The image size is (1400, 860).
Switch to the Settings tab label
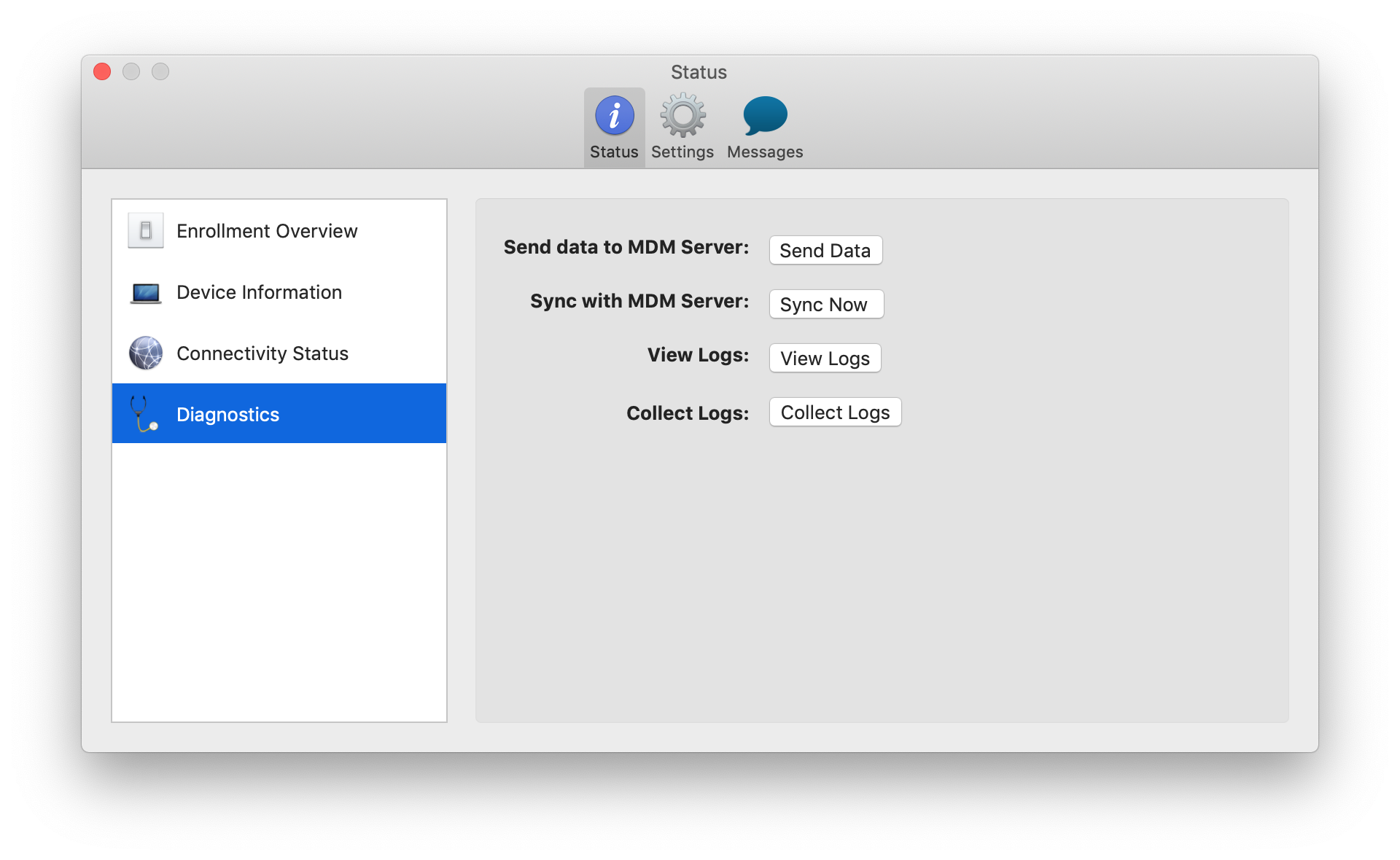[x=682, y=152]
